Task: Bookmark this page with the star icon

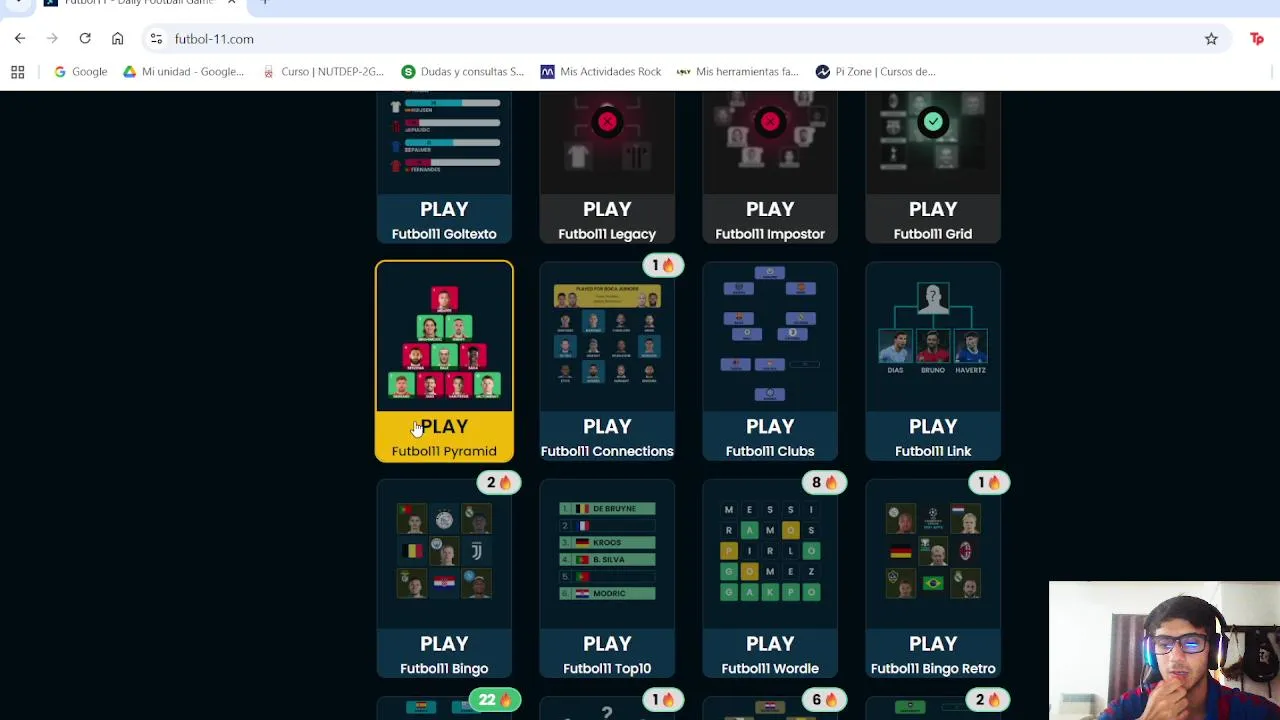Action: (1211, 39)
